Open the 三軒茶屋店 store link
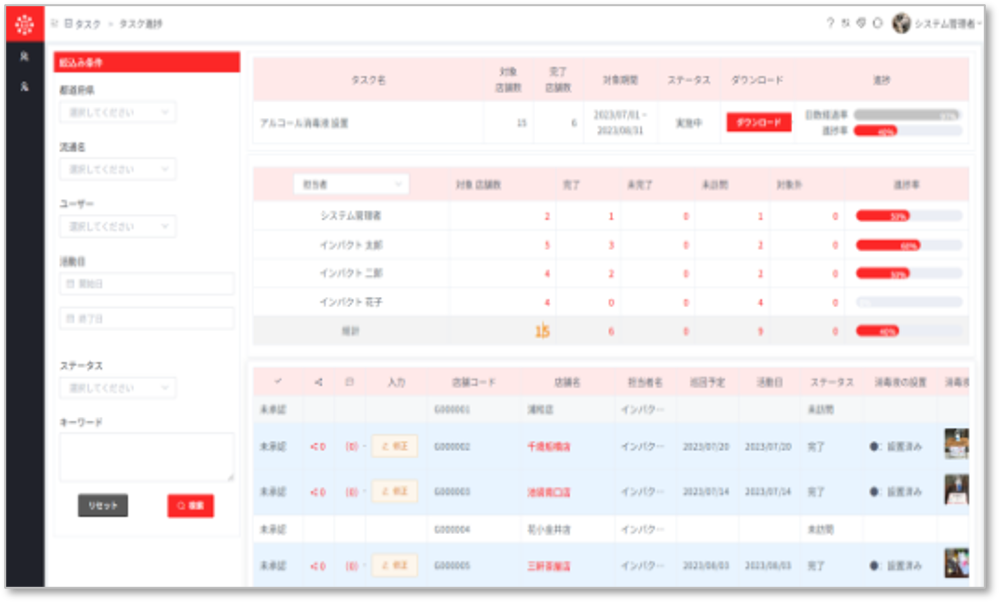 pos(549,566)
